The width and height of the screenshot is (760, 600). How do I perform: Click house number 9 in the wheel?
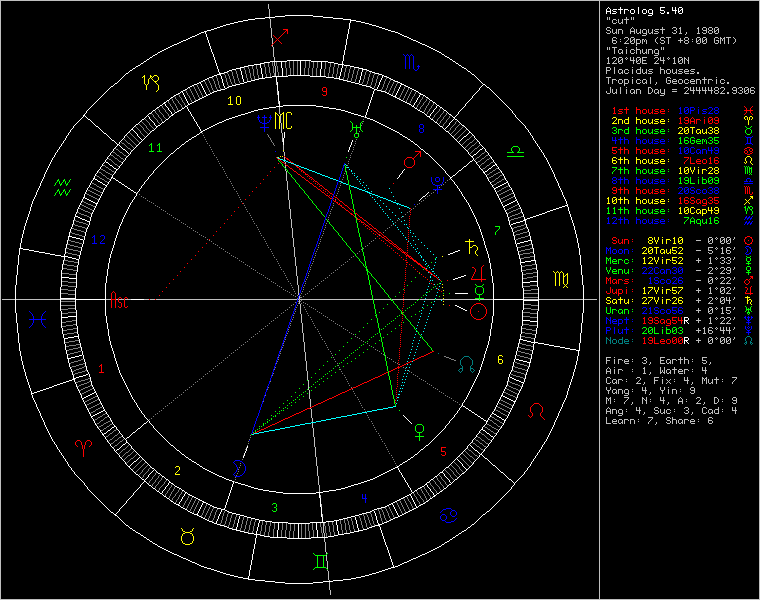324,92
